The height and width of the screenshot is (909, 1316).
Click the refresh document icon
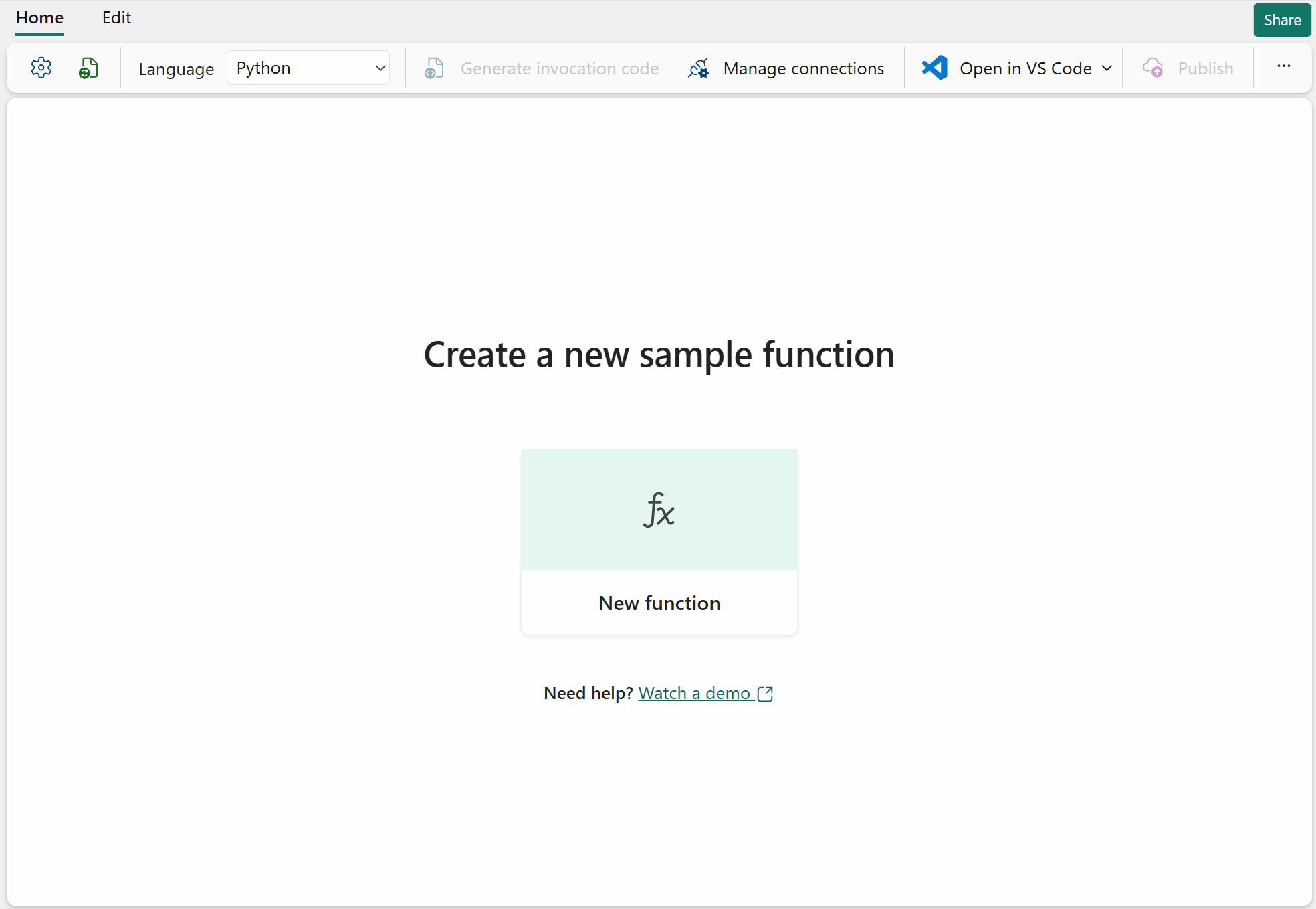point(88,68)
